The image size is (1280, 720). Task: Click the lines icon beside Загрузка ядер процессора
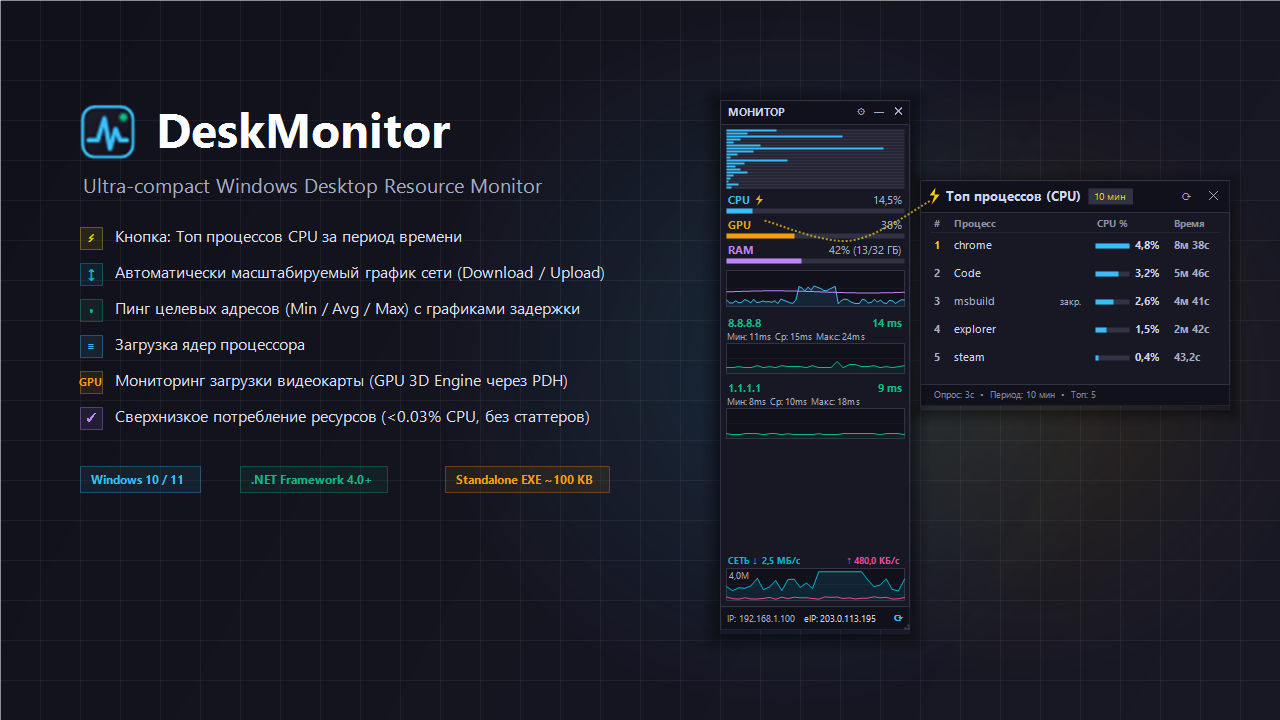(92, 346)
